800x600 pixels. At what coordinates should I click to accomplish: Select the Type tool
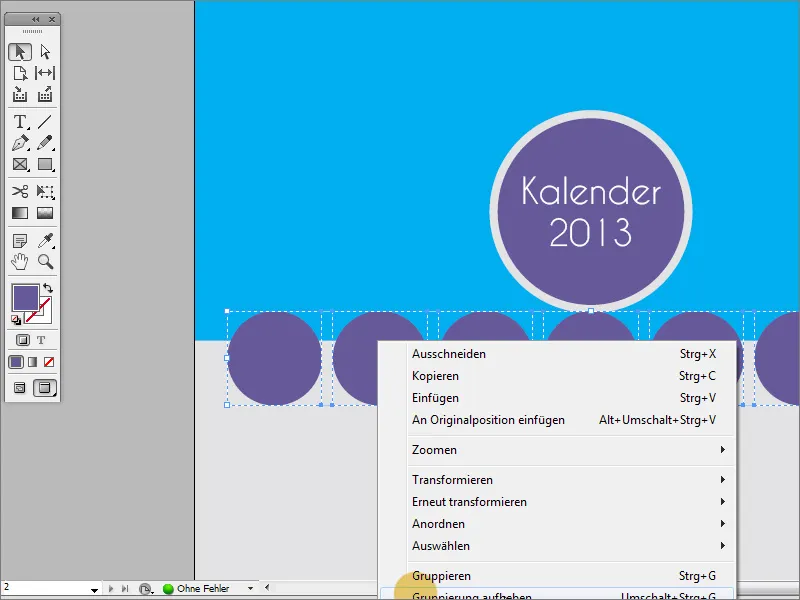click(20, 122)
